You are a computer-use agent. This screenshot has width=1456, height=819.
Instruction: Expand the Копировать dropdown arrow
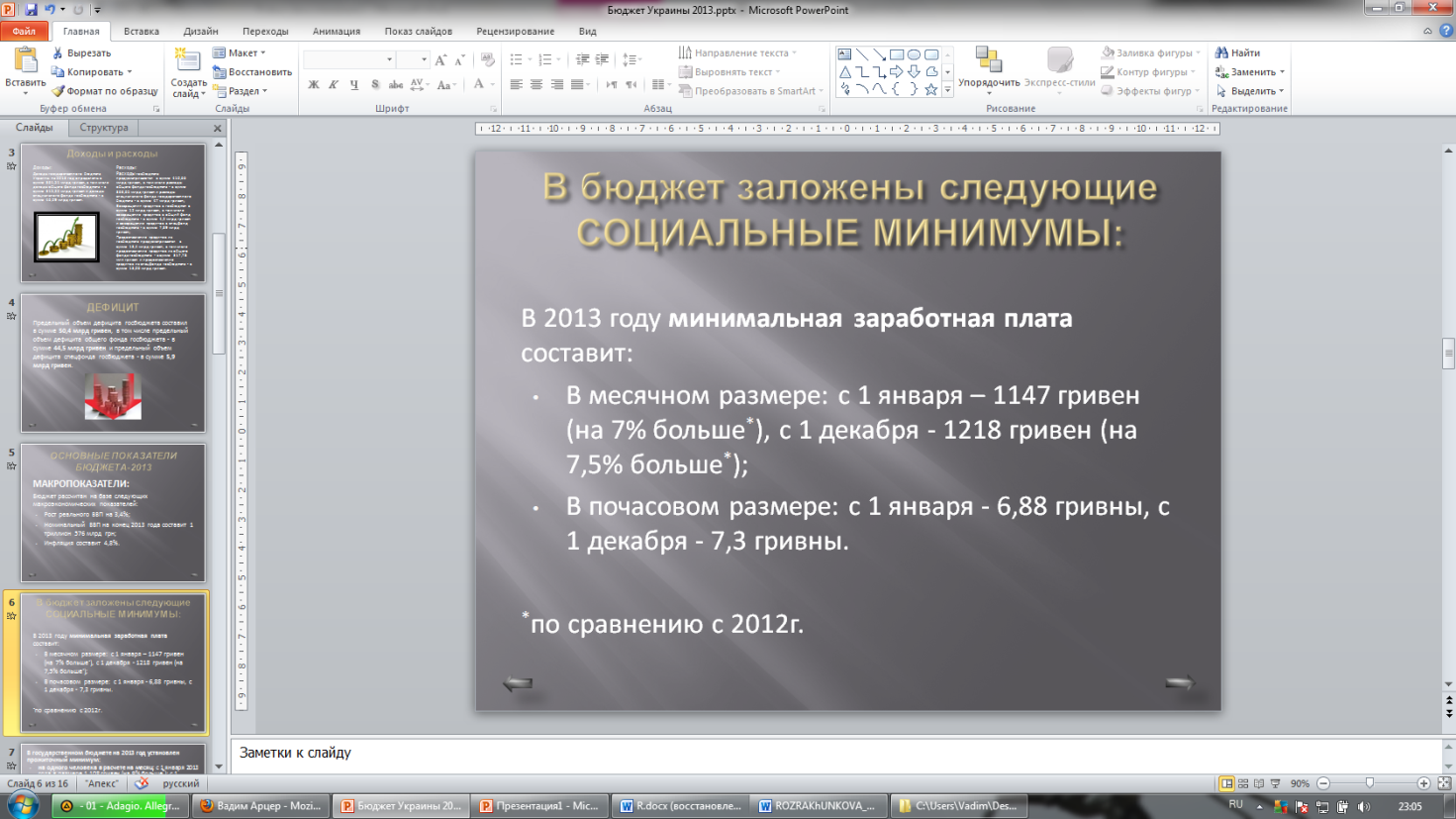click(130, 72)
